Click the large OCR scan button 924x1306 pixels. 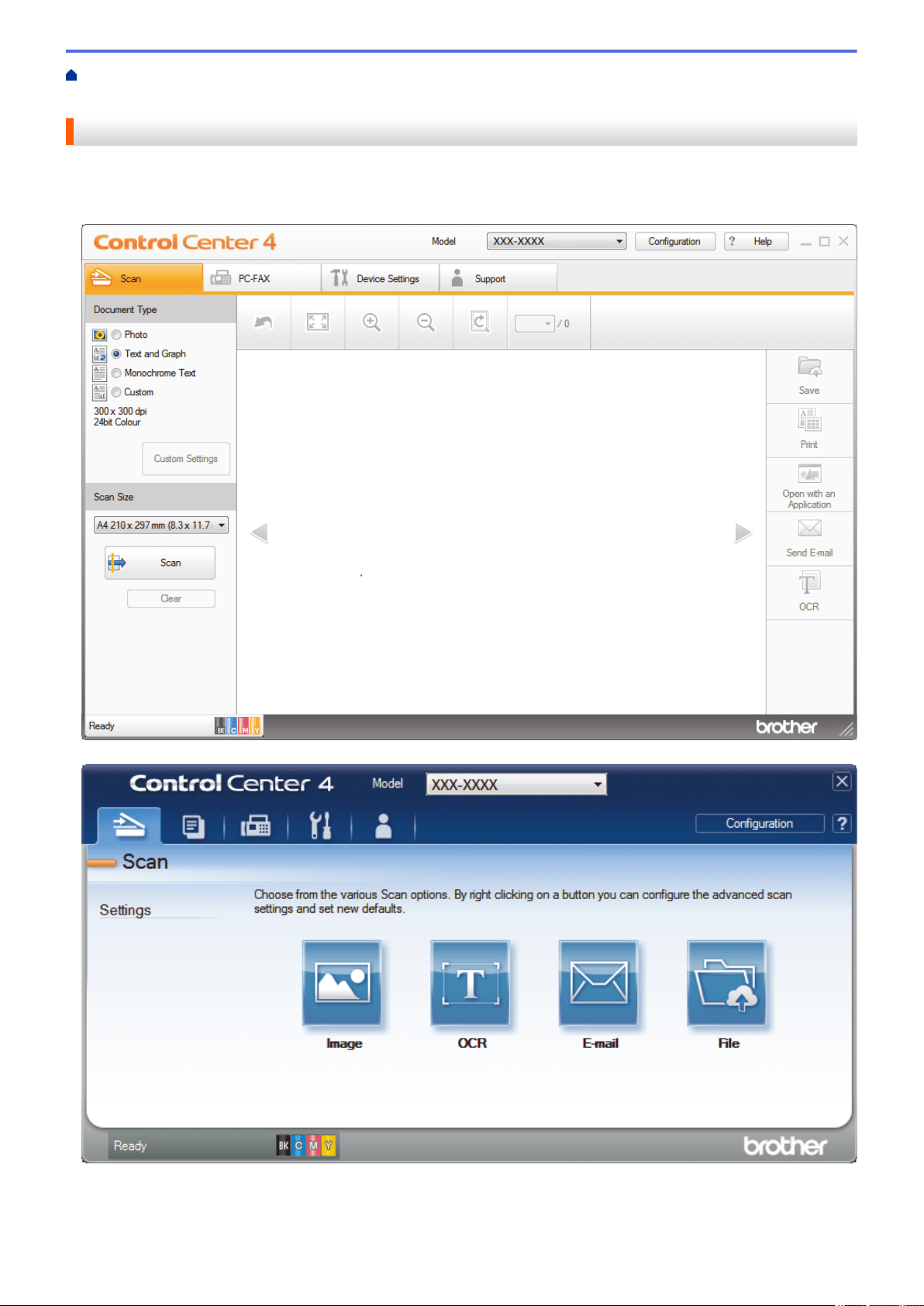click(471, 984)
